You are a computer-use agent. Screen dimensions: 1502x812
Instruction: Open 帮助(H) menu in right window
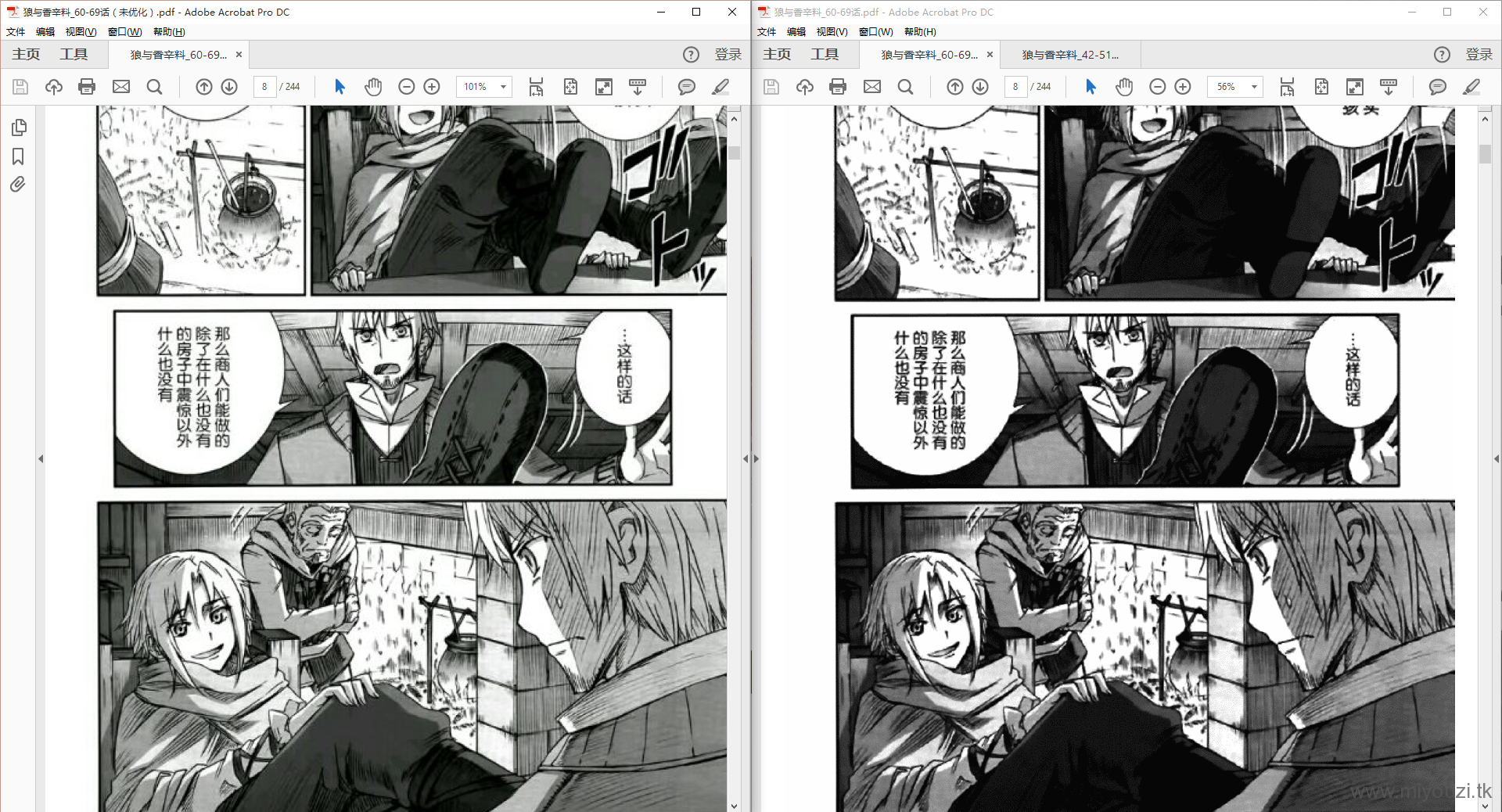coord(920,32)
